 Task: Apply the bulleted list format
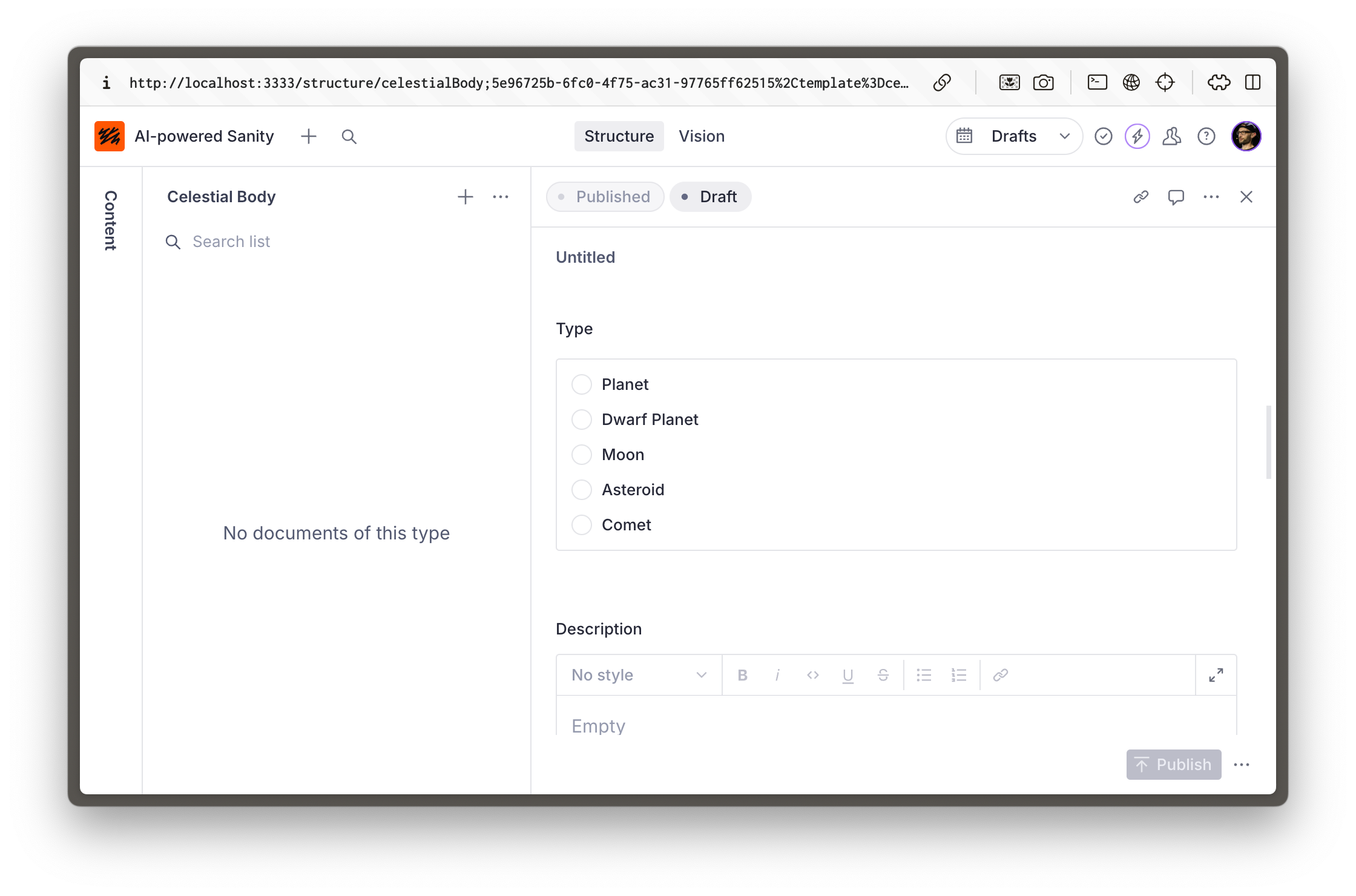click(x=924, y=675)
